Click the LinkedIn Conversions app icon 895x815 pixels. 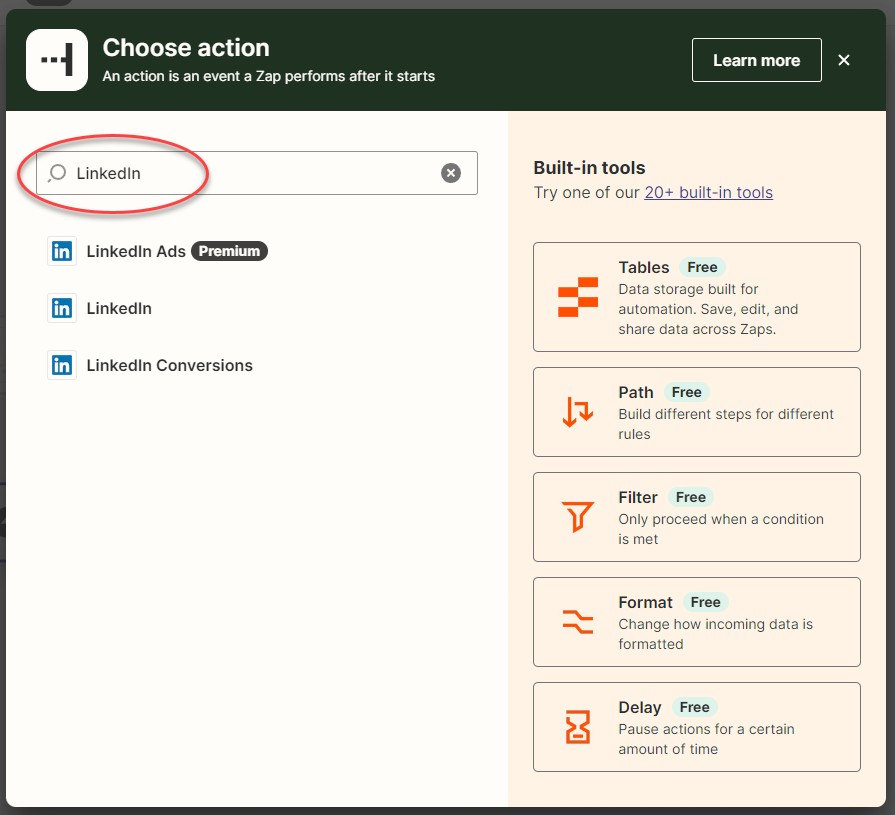(62, 365)
